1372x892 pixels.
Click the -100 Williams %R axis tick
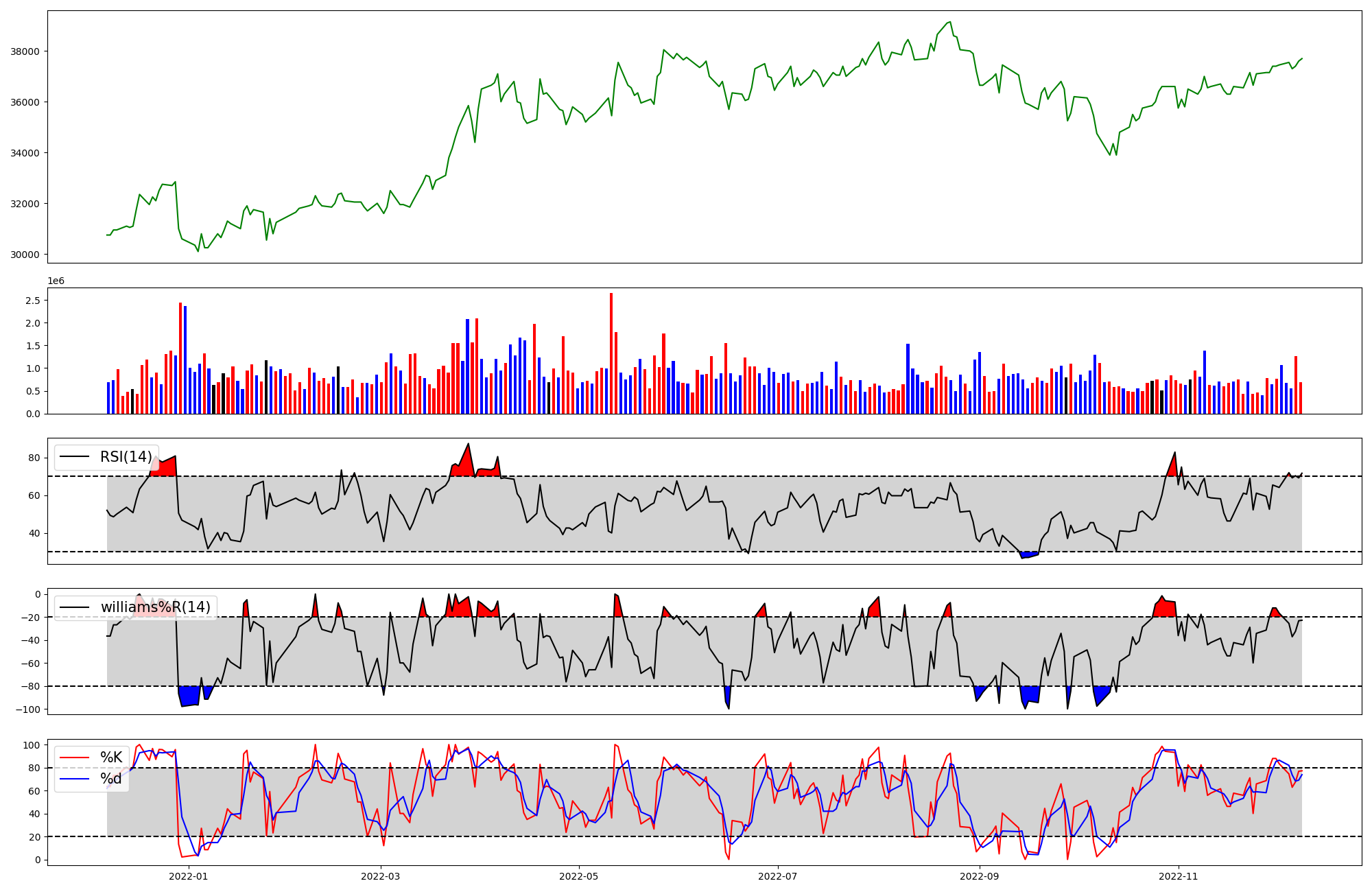[27, 709]
